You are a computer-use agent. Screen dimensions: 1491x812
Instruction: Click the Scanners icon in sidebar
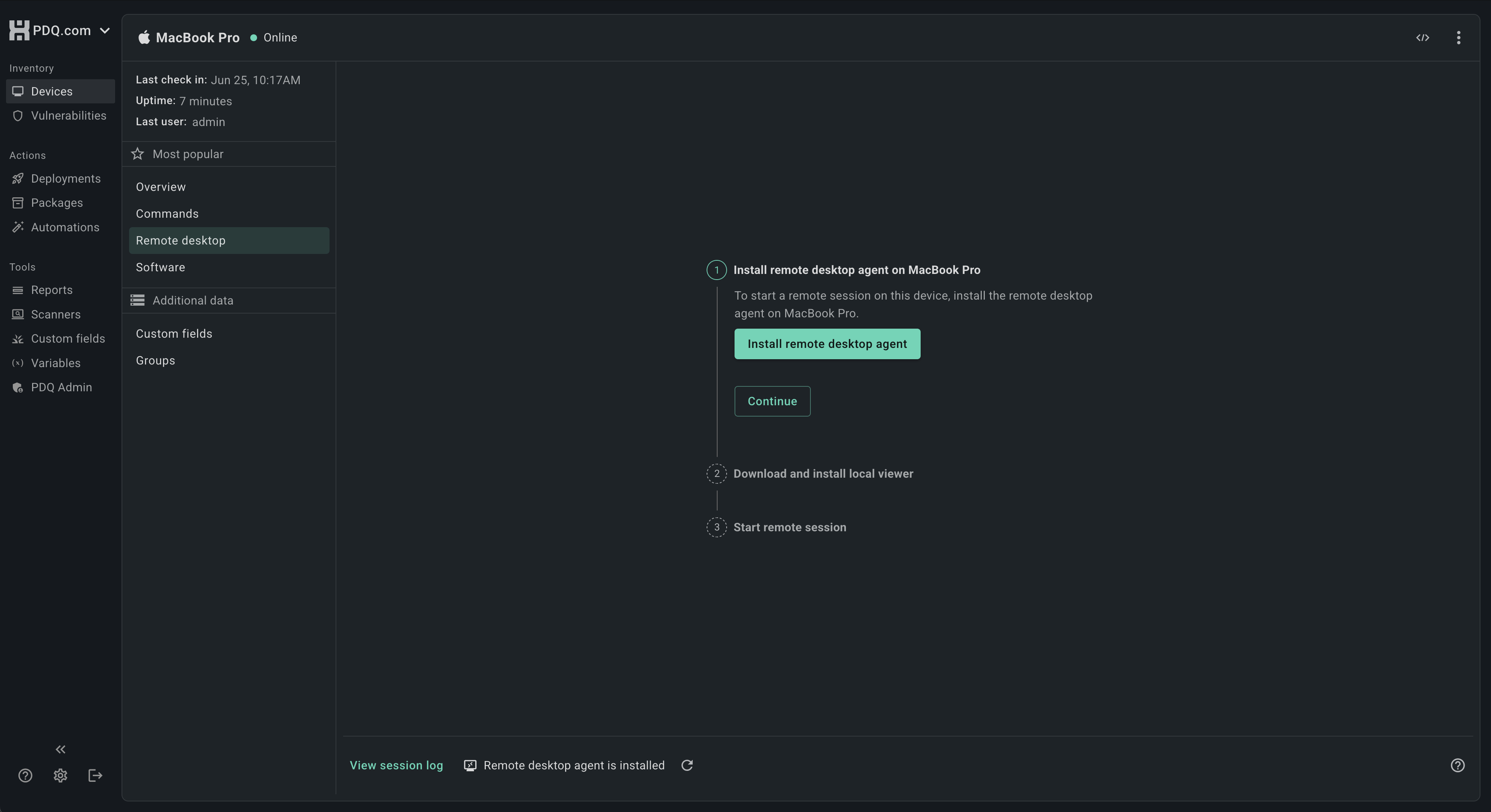tap(18, 314)
